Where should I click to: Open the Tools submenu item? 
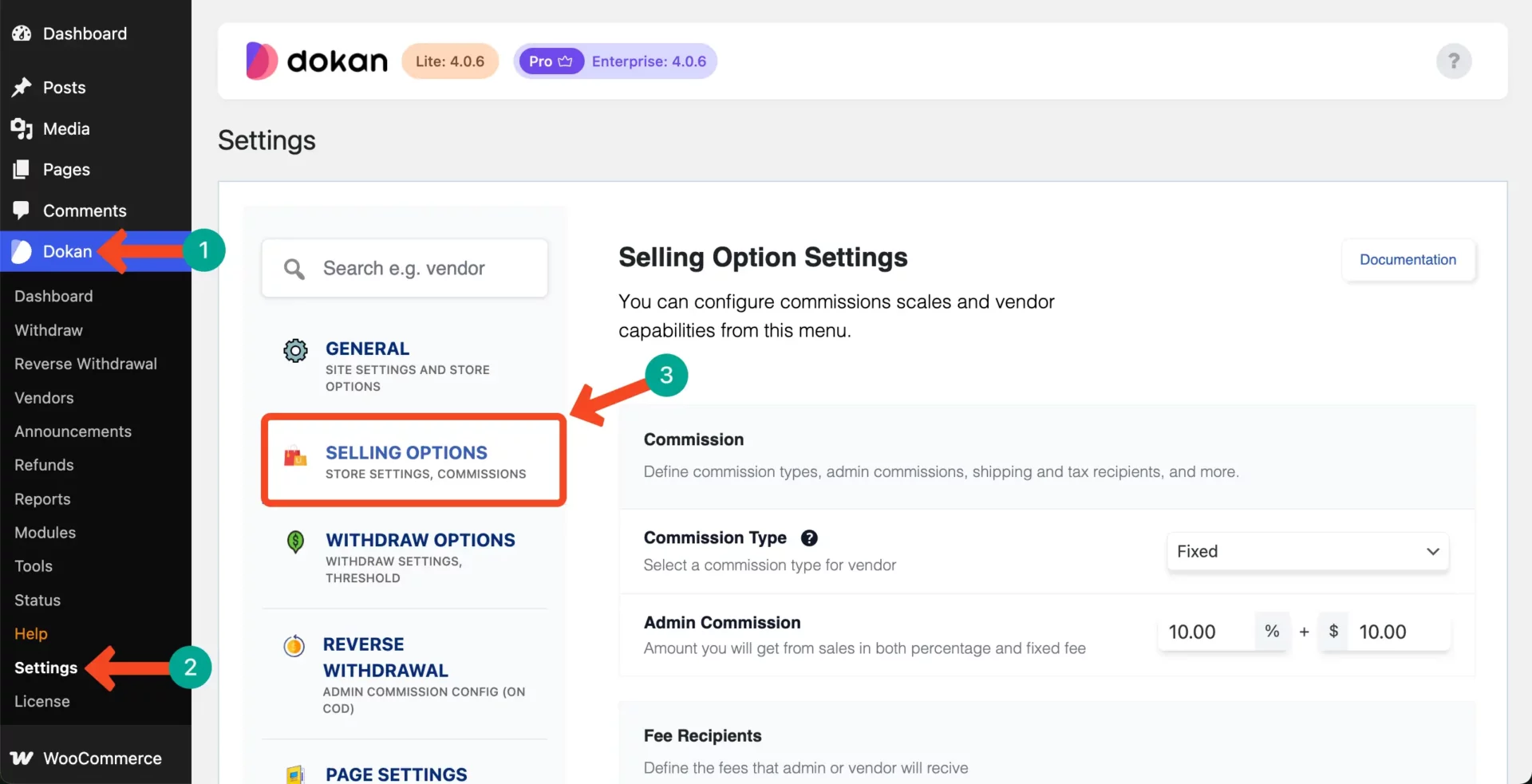click(34, 566)
